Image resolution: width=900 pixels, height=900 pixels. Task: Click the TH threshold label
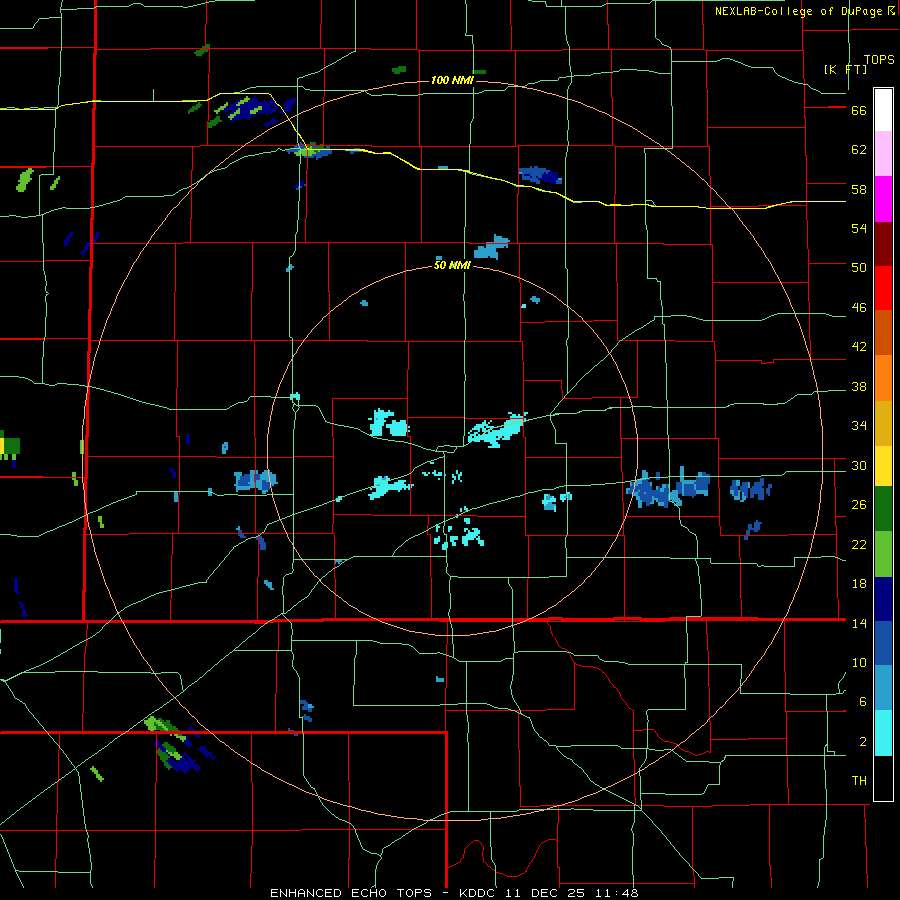tap(859, 781)
